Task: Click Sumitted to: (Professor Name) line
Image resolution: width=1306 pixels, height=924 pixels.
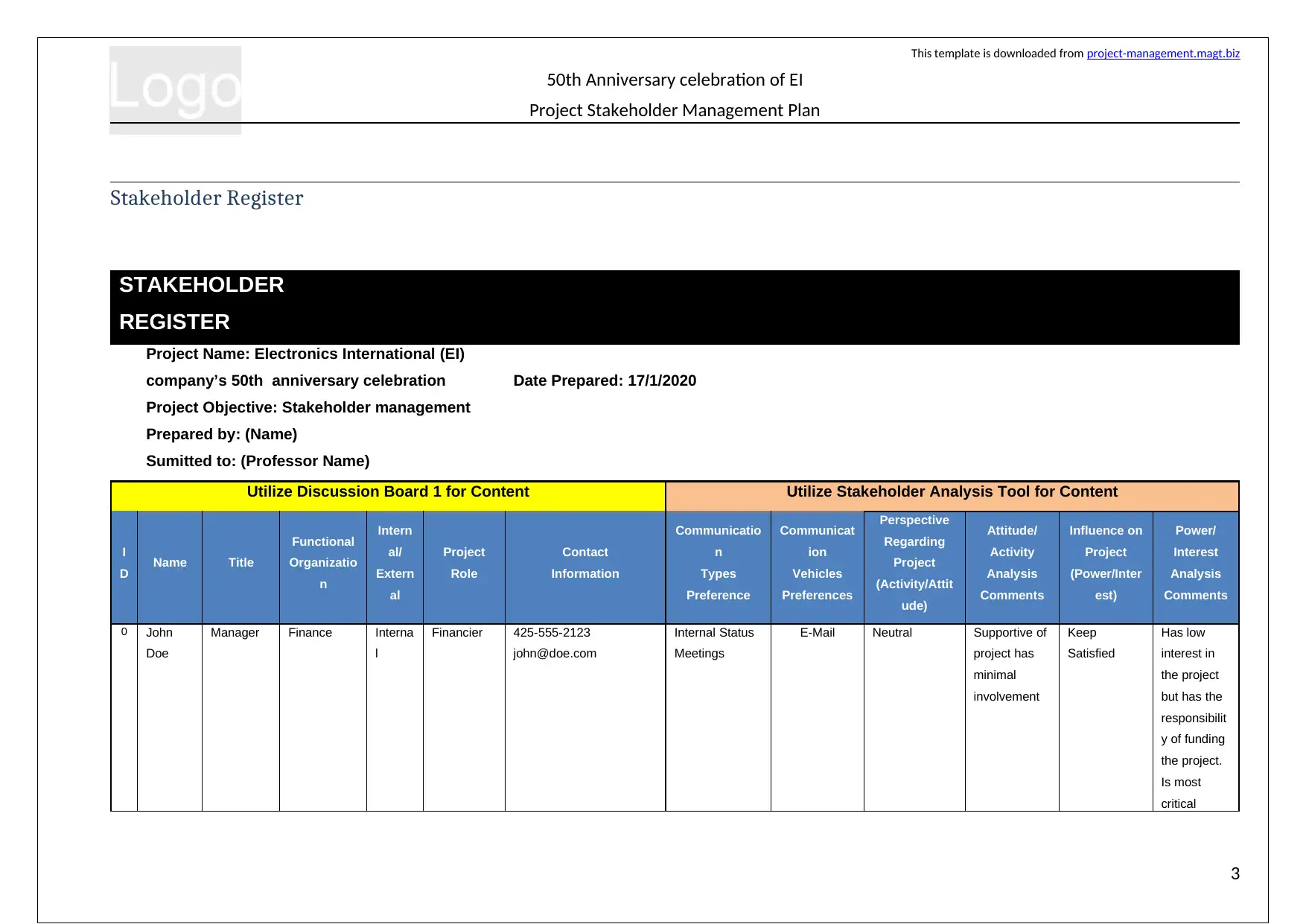Action: pos(258,461)
